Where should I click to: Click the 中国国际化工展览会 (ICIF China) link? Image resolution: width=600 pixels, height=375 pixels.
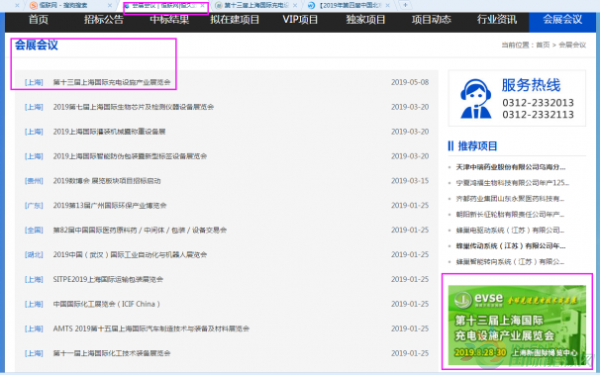pyautogui.click(x=106, y=304)
